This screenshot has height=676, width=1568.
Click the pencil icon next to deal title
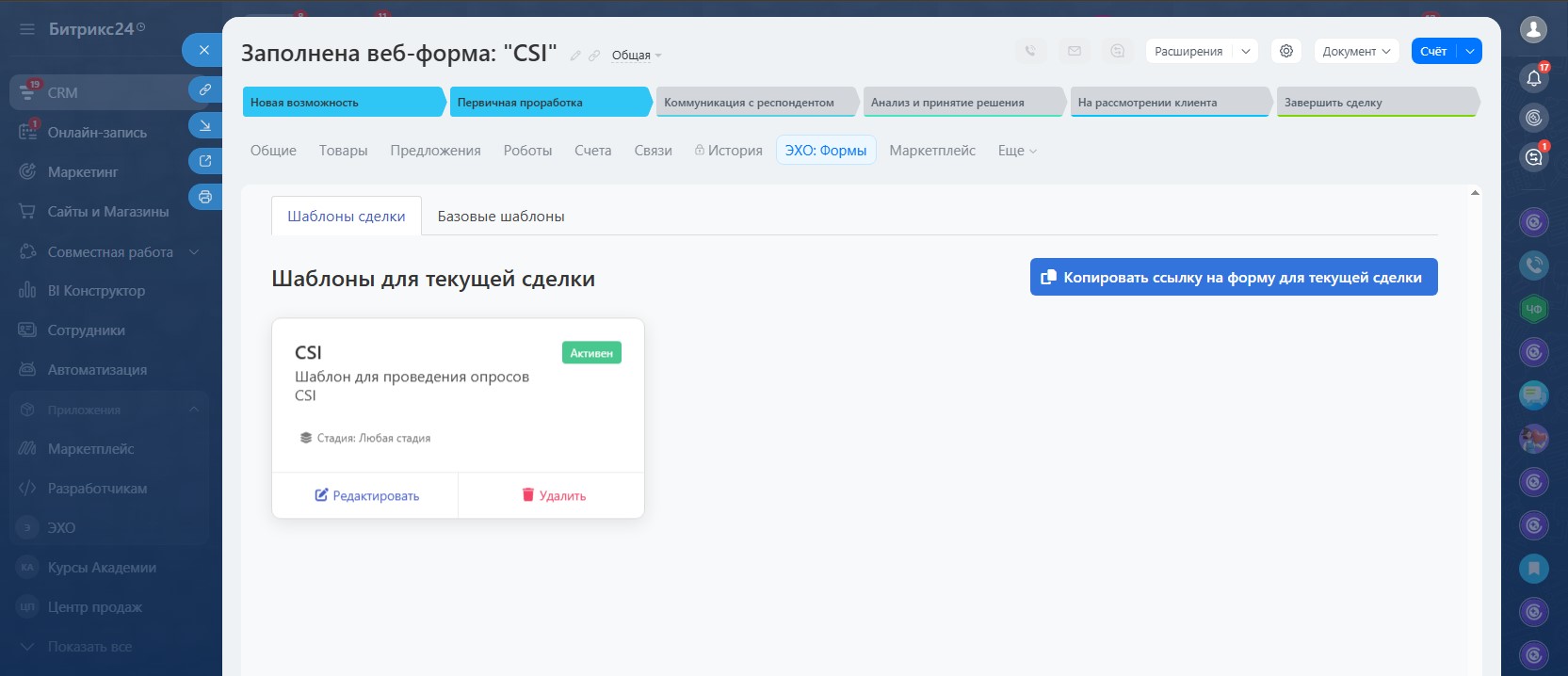tap(575, 56)
